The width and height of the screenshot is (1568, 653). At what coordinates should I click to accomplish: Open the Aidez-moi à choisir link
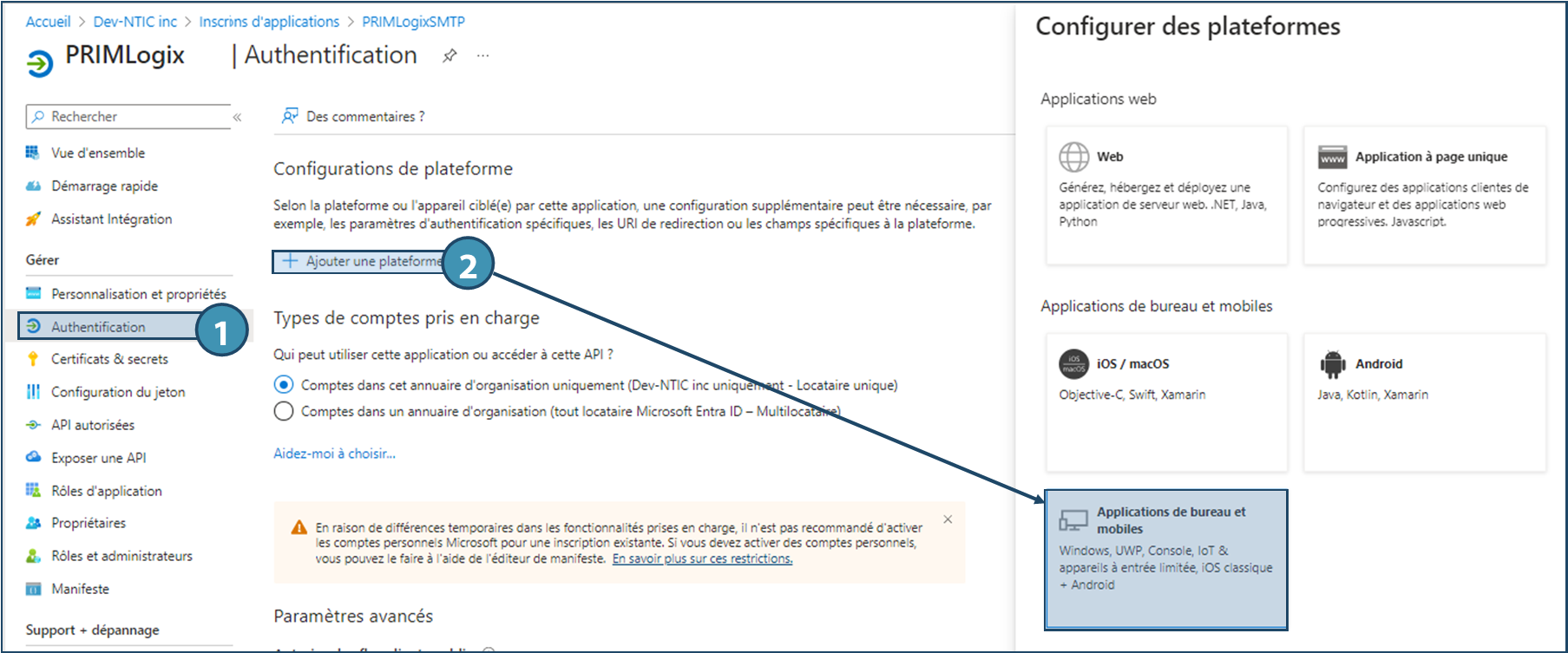(x=334, y=454)
